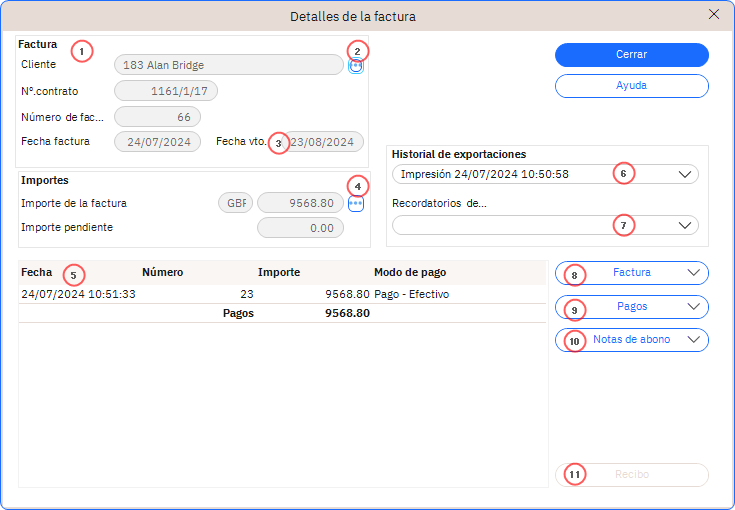The width and height of the screenshot is (735, 510).
Task: Click the Ayuda button
Action: click(631, 86)
